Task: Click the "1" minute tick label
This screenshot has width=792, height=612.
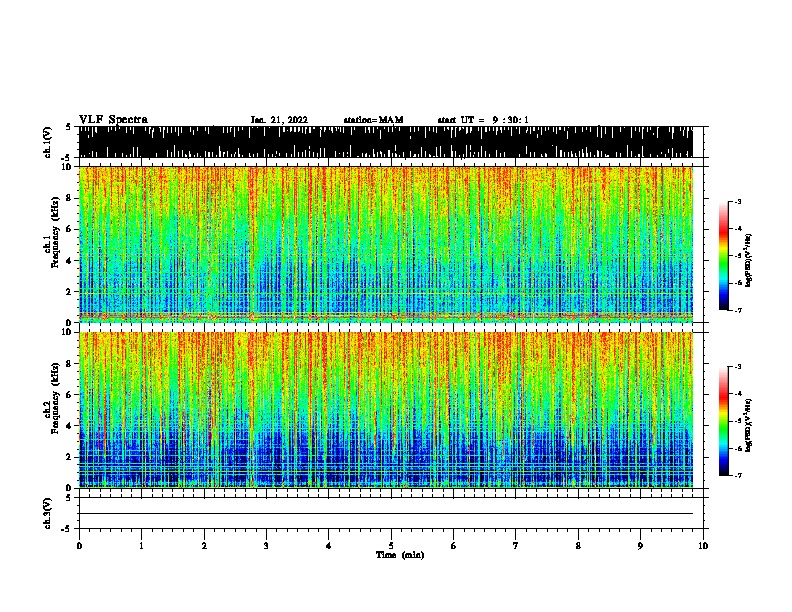Action: 141,546
